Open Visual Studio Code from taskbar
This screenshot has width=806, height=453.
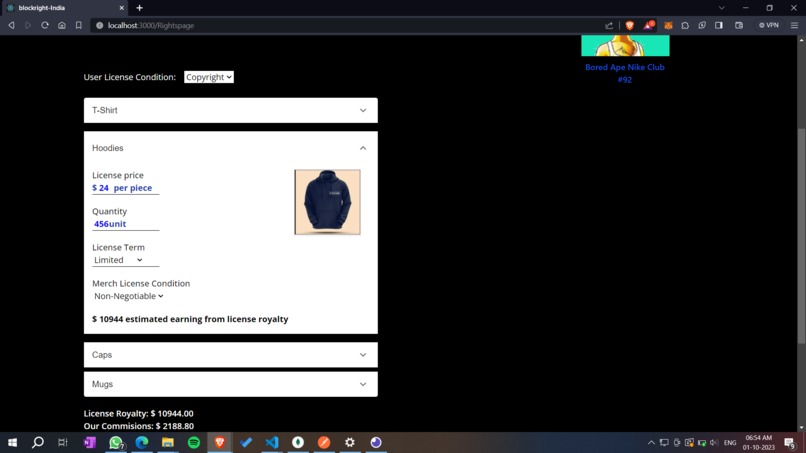tap(272, 442)
